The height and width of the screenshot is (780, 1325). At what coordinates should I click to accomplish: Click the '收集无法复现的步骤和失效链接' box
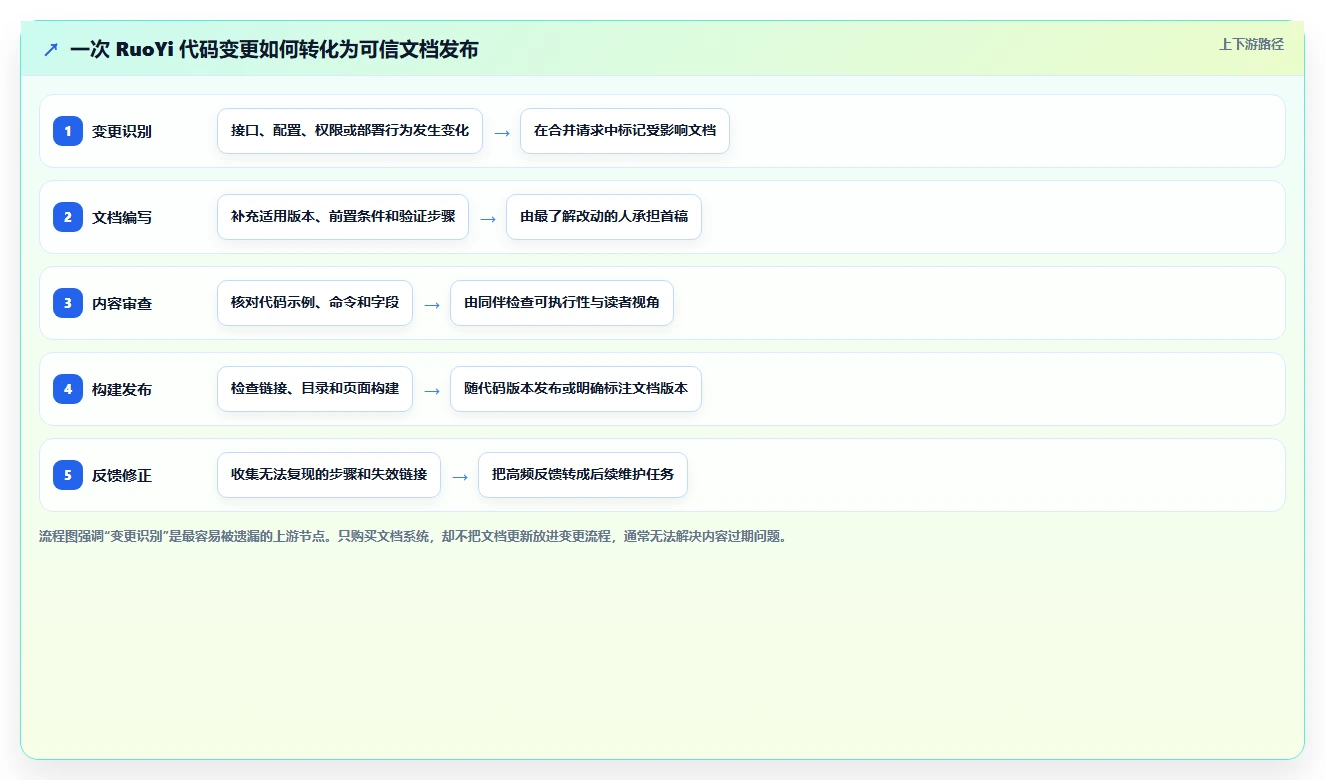[x=329, y=475]
